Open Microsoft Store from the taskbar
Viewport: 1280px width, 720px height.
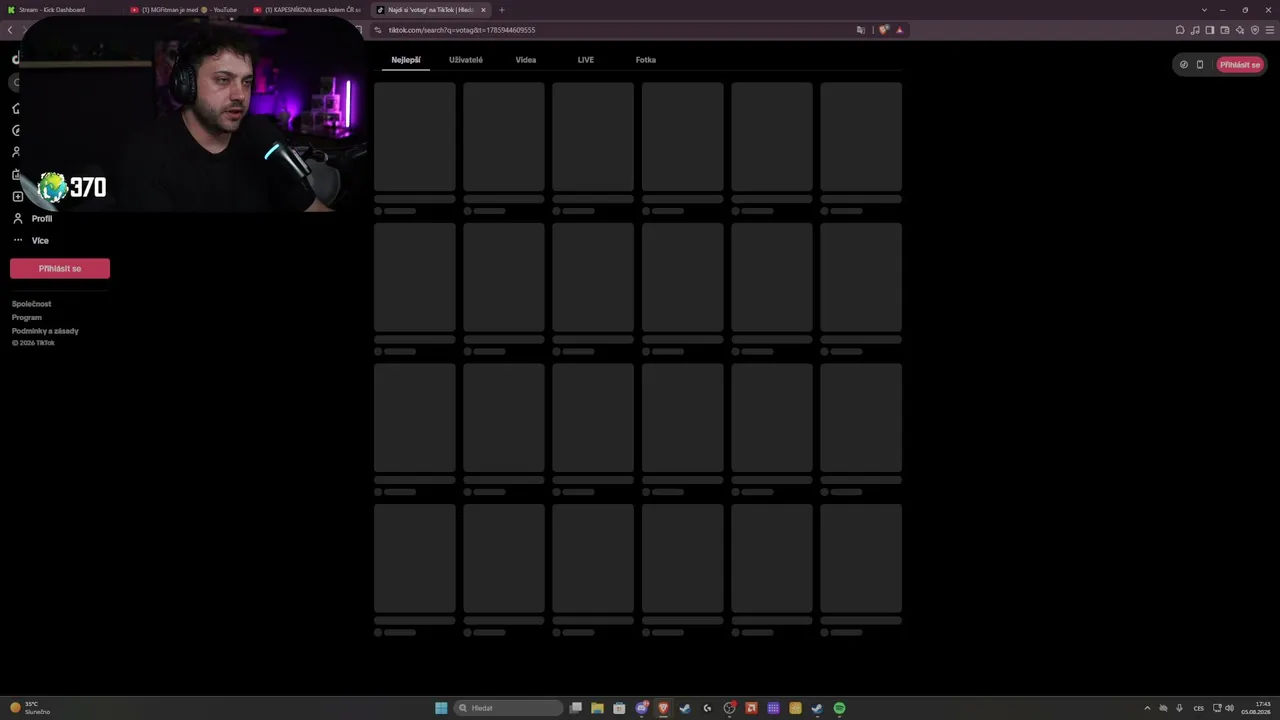(619, 708)
